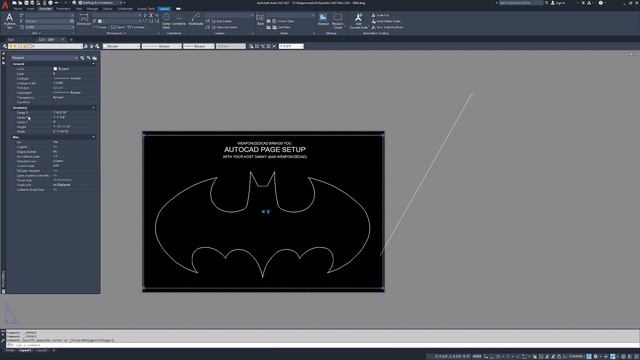Click the AutoCAD application menu logo

pos(5,5)
